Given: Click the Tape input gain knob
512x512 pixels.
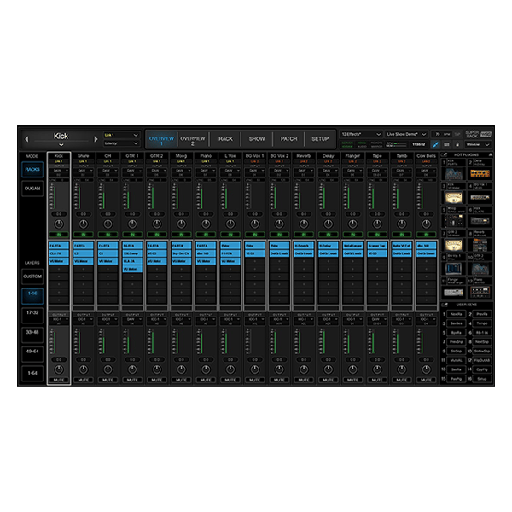Looking at the screenshot, I should tap(377, 224).
